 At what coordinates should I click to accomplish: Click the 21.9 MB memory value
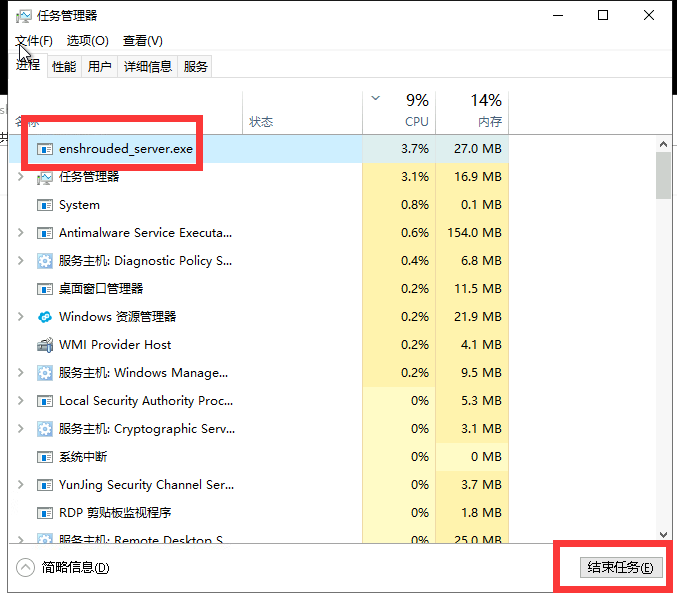coord(478,317)
